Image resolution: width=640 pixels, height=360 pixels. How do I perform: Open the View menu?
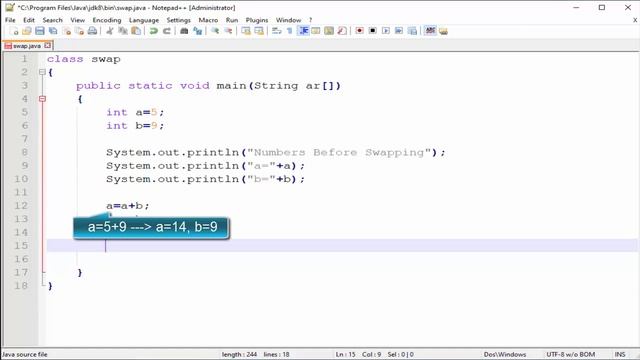(x=78, y=20)
